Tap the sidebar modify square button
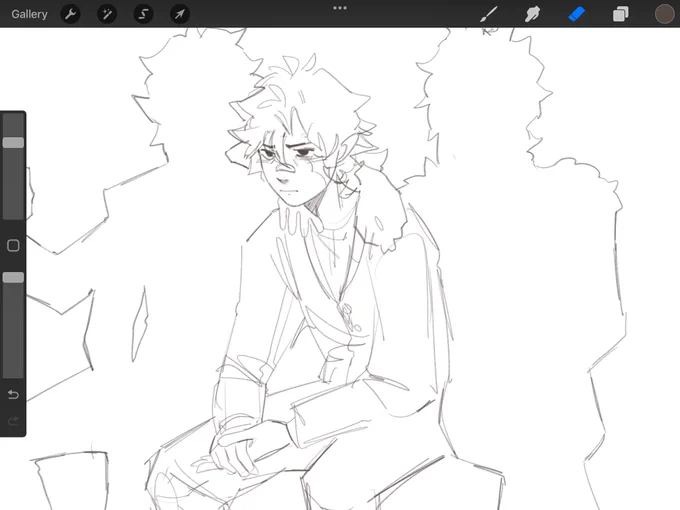Image resolution: width=680 pixels, height=510 pixels. pos(13,245)
